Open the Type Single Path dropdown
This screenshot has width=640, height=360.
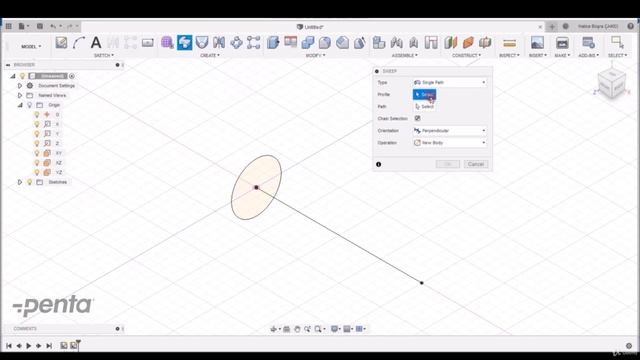tap(450, 82)
